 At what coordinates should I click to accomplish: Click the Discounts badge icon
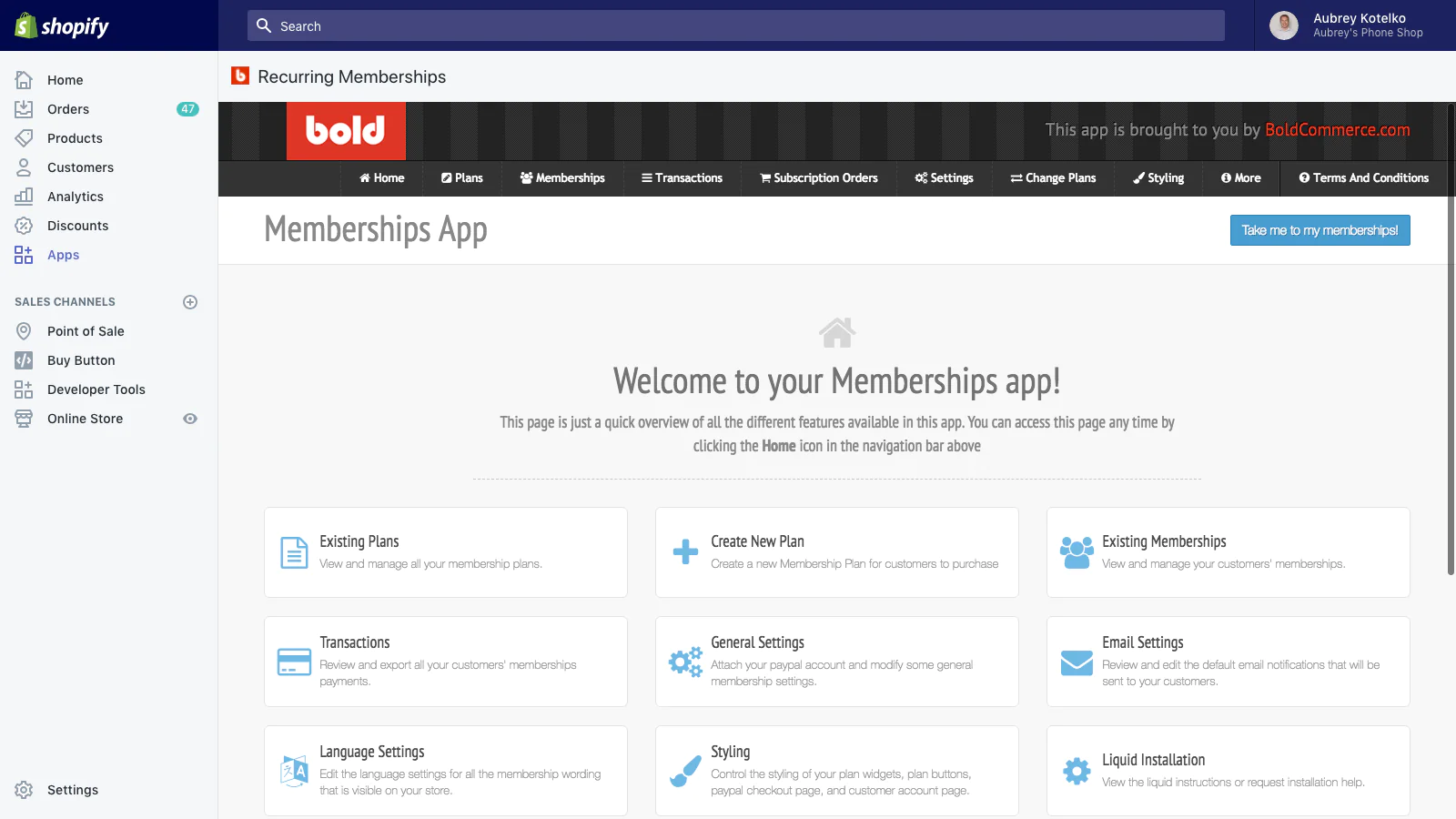coord(24,226)
